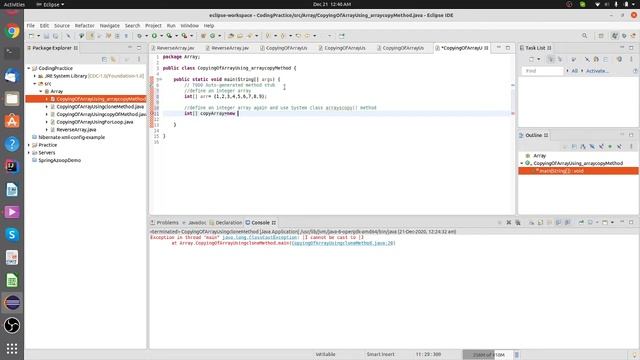
Task: Click the Find field in Task List
Action: (542, 71)
